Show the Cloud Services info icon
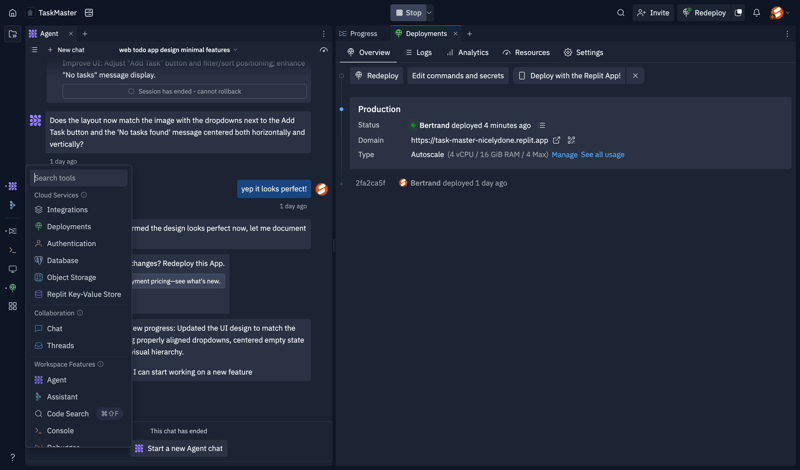Image resolution: width=800 pixels, height=470 pixels. pyautogui.click(x=84, y=195)
